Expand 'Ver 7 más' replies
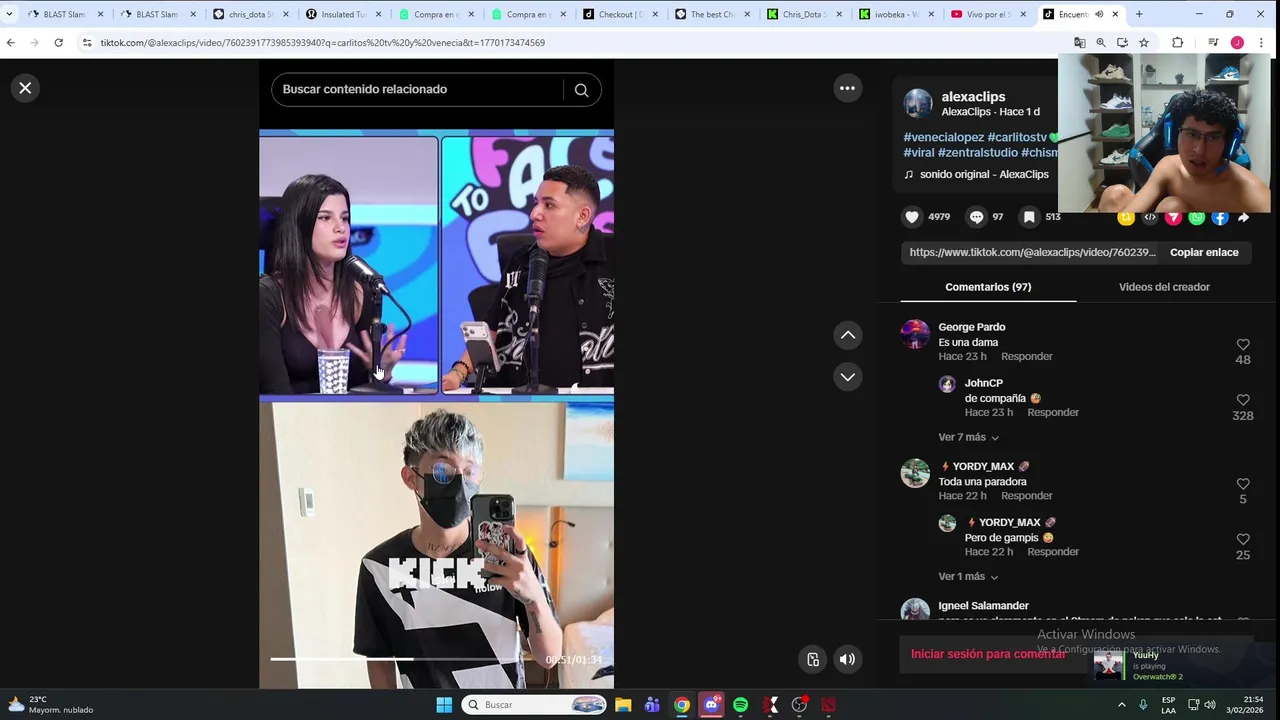The width and height of the screenshot is (1280, 720). [968, 437]
